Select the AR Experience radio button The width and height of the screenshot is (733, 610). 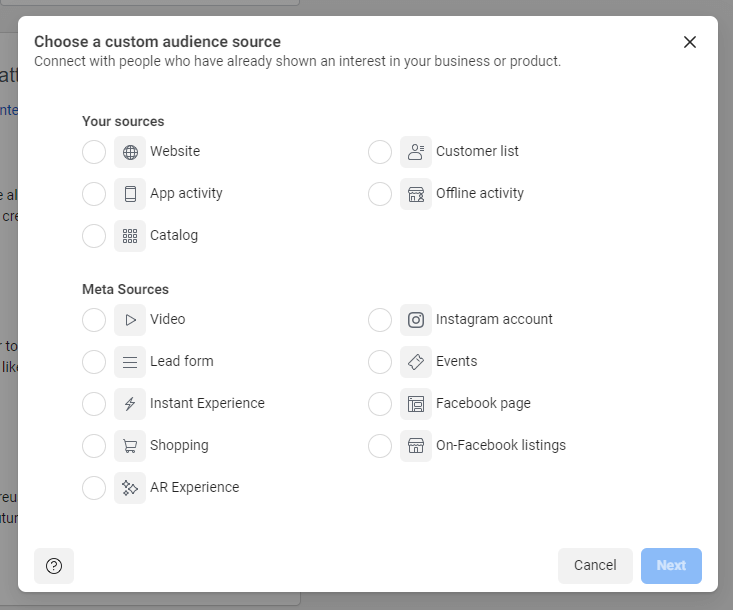pos(94,488)
